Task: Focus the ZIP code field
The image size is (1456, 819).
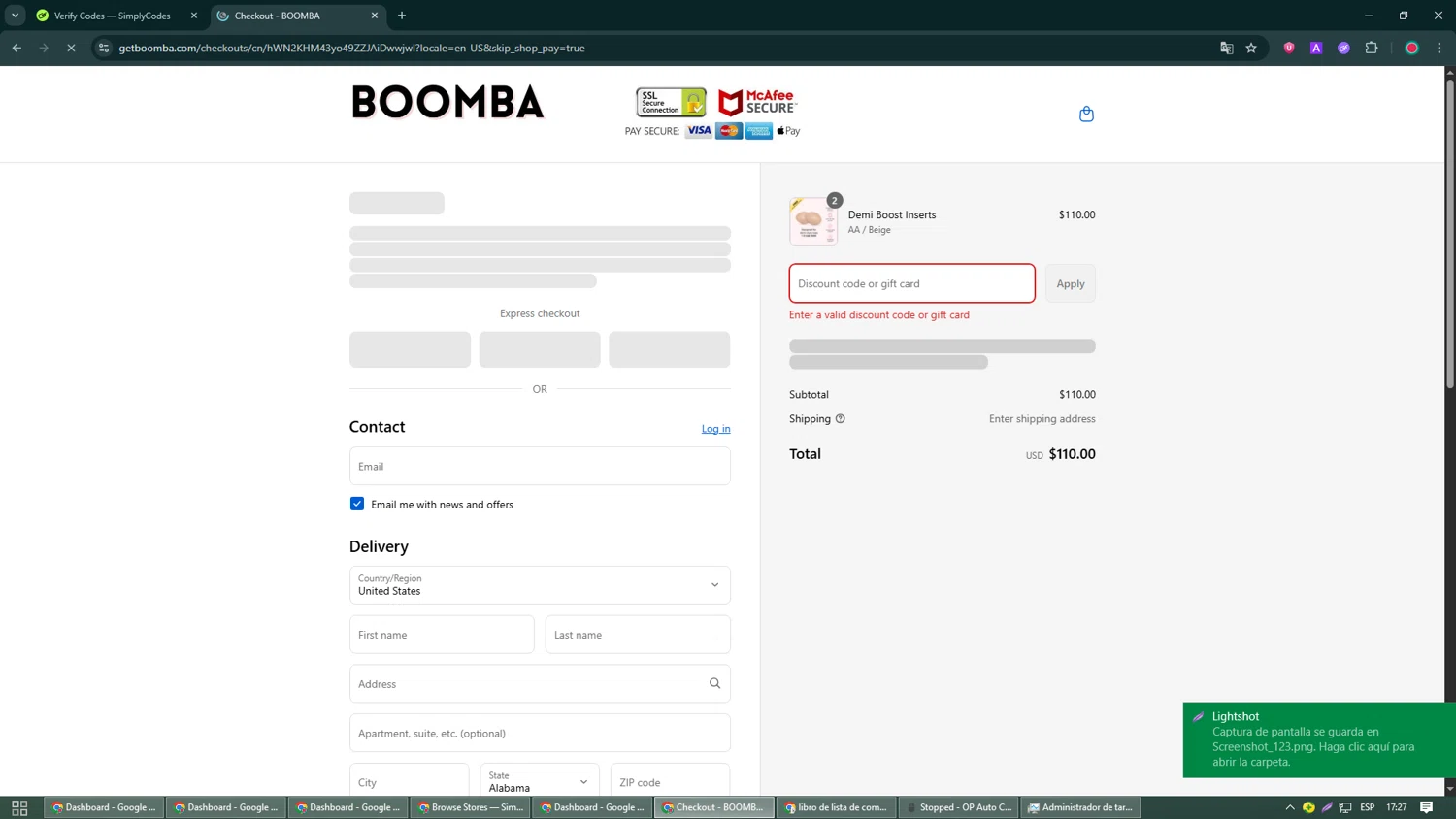Action: pyautogui.click(x=670, y=781)
